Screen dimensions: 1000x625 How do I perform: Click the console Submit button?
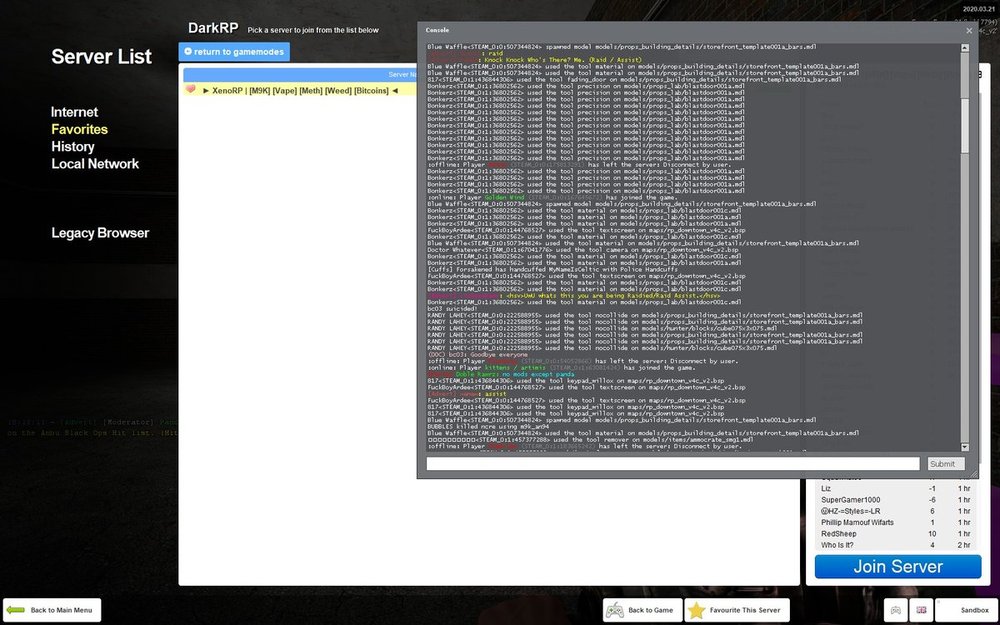coord(942,464)
